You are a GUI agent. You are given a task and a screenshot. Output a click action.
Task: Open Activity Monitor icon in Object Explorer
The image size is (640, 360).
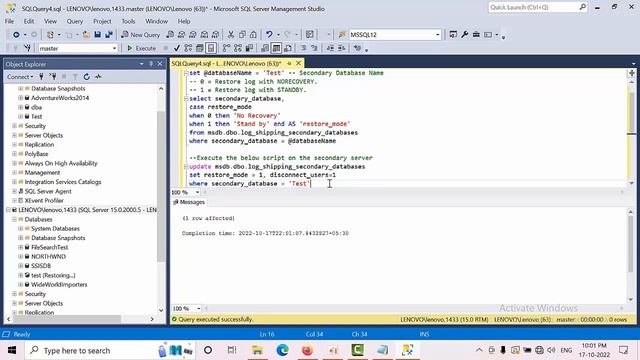point(98,76)
